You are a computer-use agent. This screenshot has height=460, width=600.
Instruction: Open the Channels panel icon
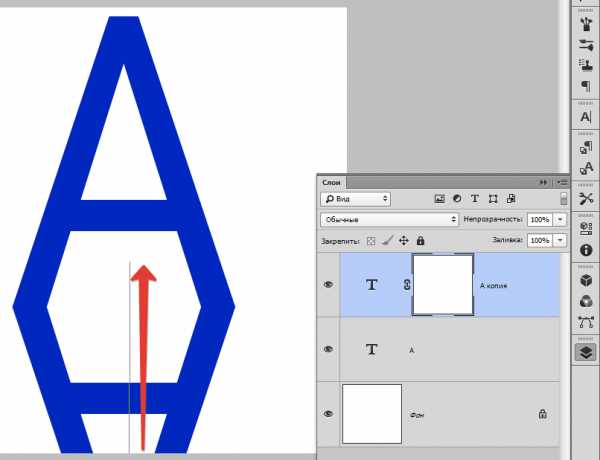[x=585, y=301]
